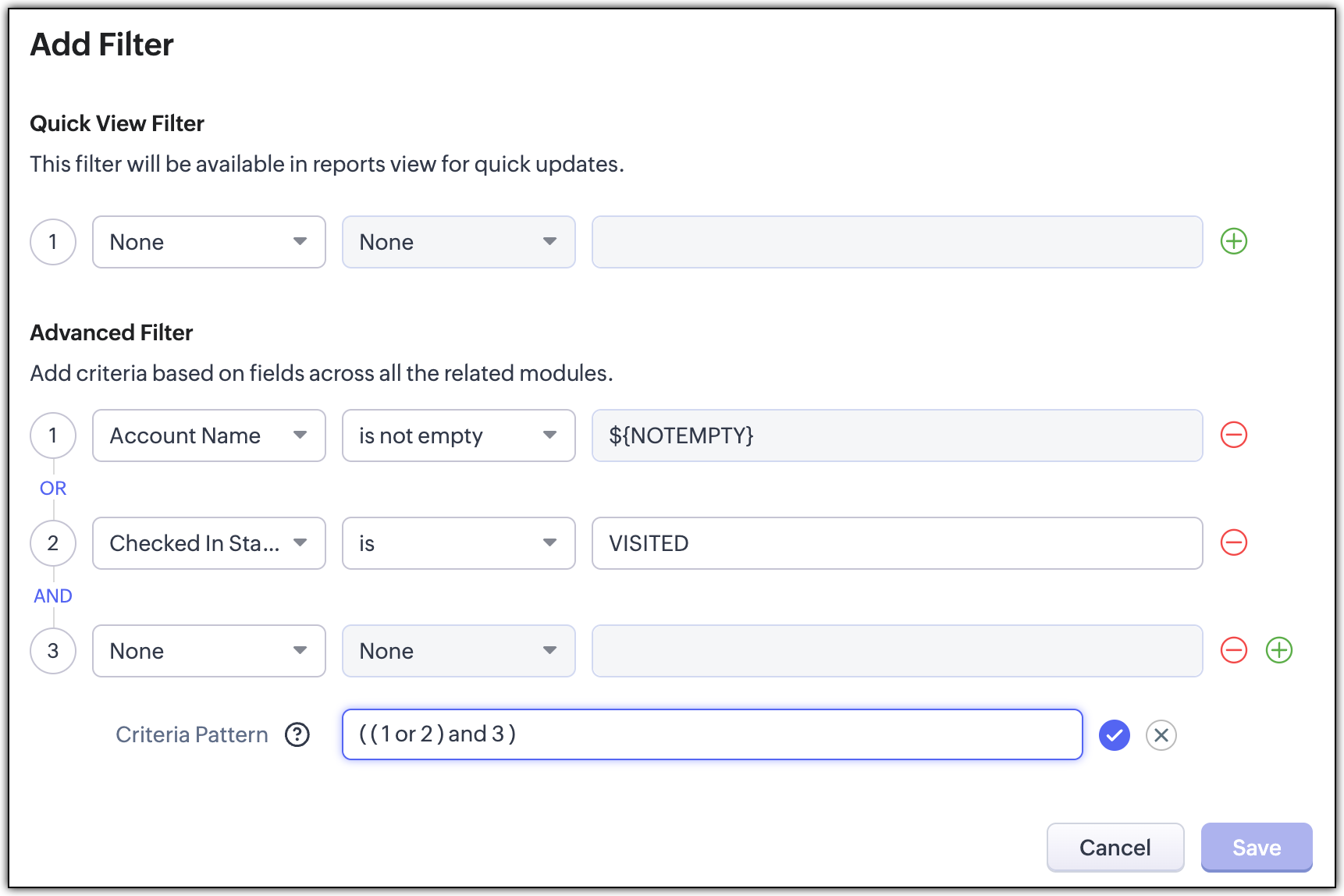Open Quick View Filter field None dropdown
1344x896 pixels.
(208, 242)
